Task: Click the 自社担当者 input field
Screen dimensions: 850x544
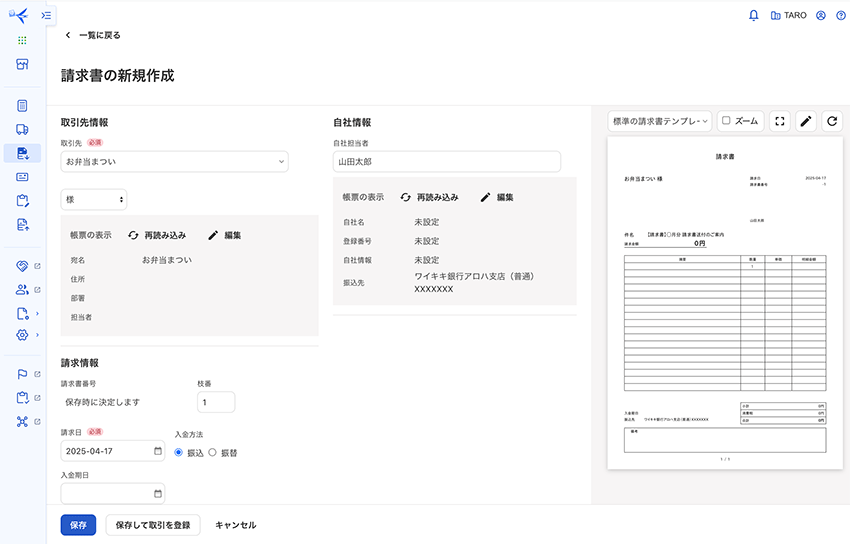Action: (446, 161)
